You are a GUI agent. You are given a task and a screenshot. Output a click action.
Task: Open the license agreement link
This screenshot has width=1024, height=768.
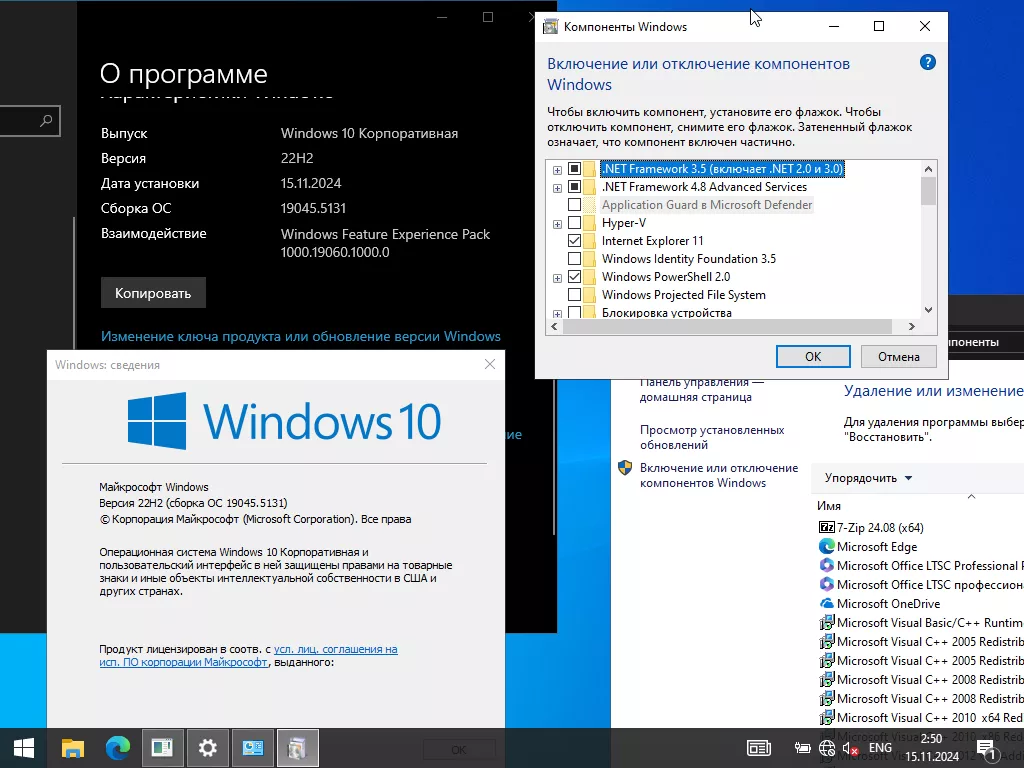click(335, 649)
